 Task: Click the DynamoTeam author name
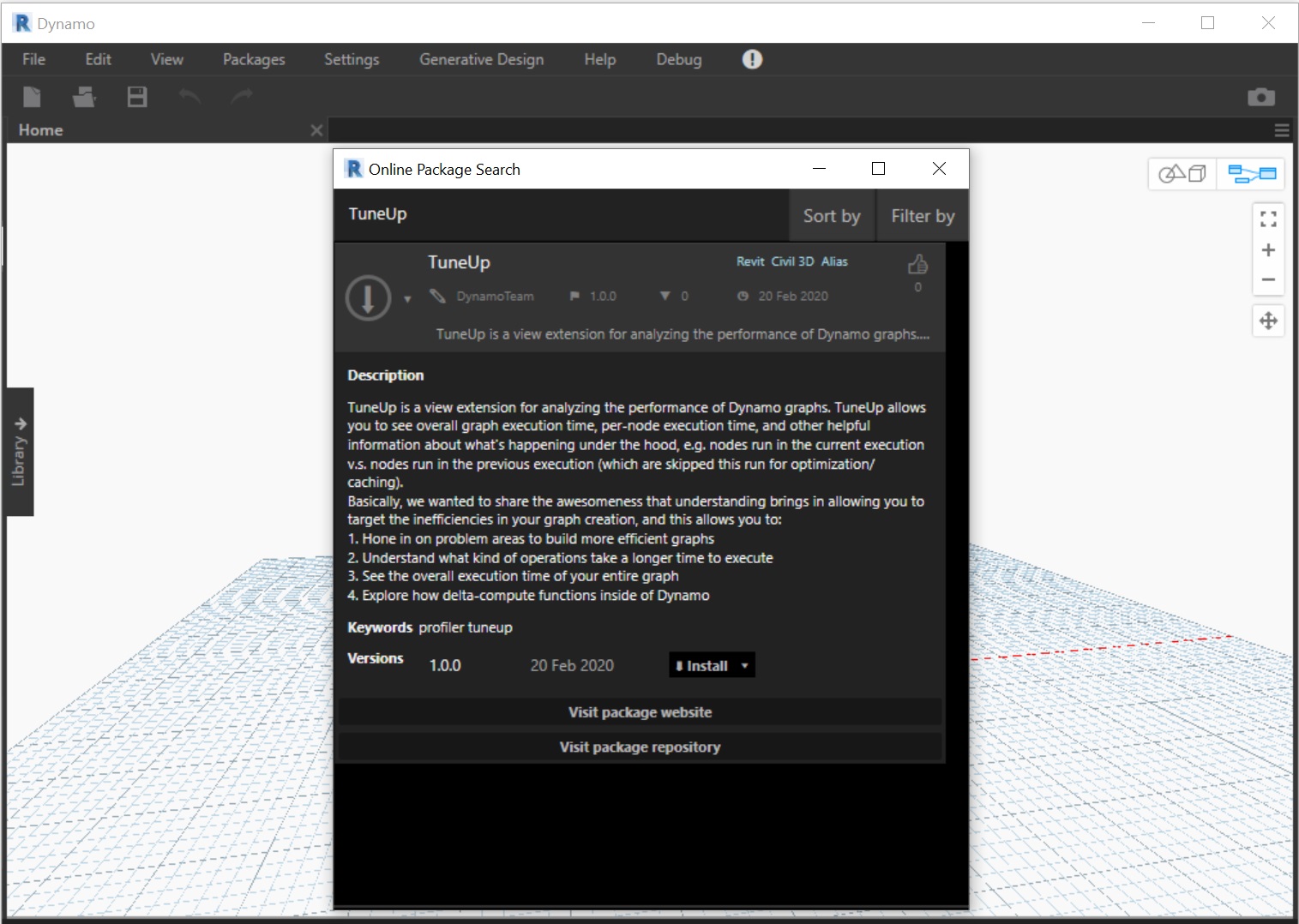coord(495,297)
